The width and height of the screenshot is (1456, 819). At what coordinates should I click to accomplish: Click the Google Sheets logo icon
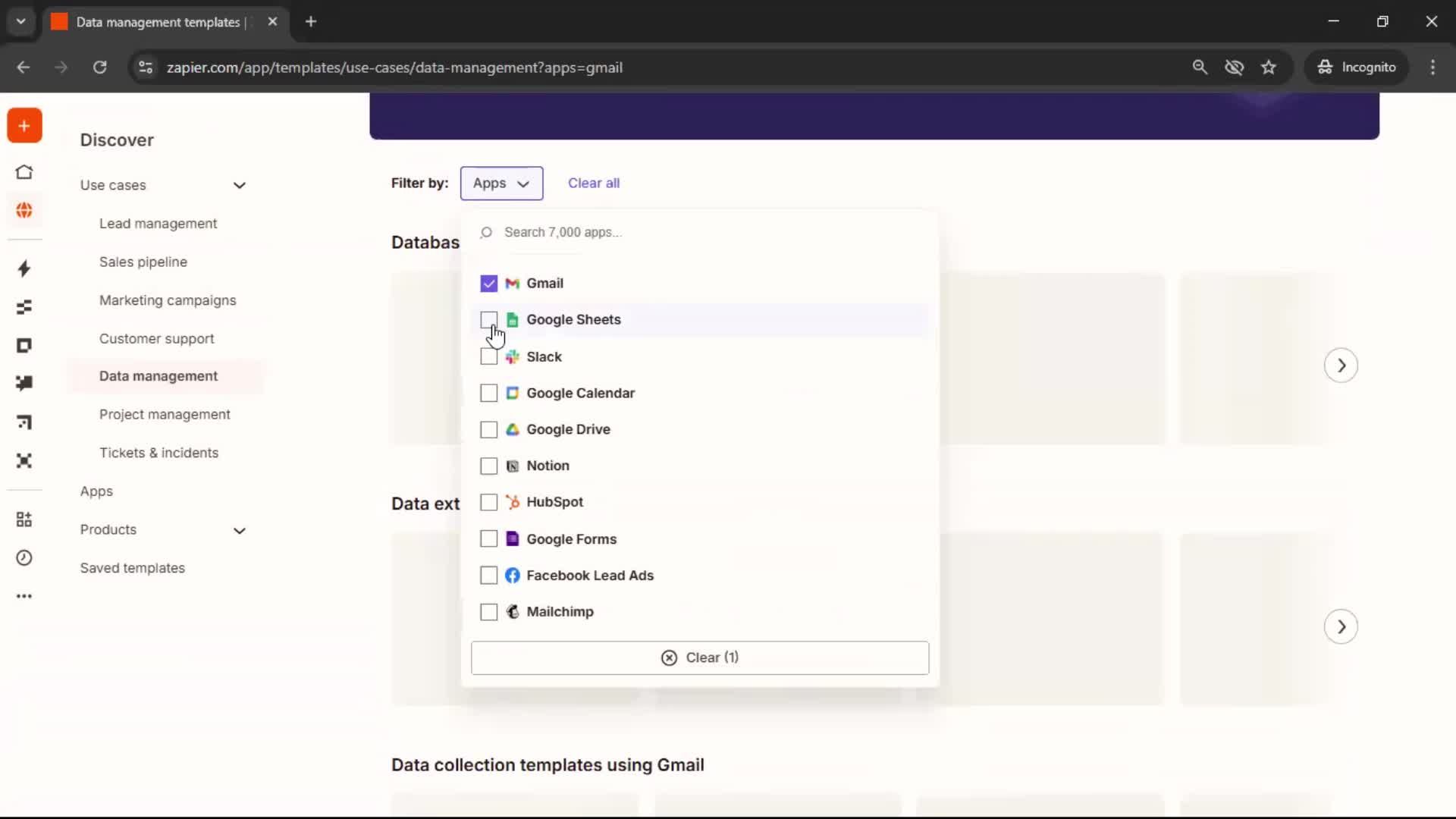coord(513,320)
